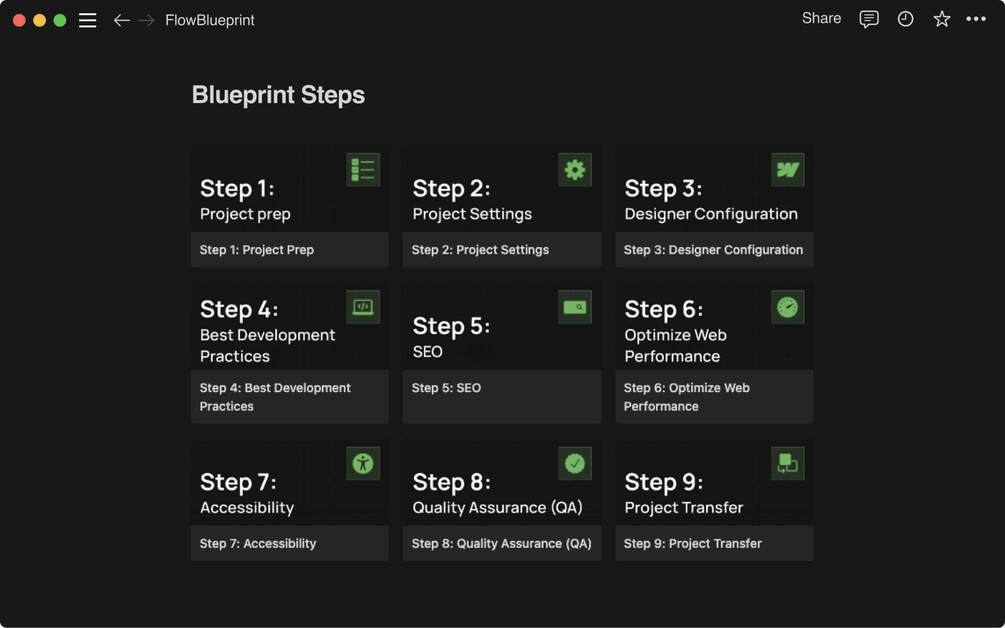The width and height of the screenshot is (1005, 628).
Task: Click the green gear icon on Step 2
Action: click(x=575, y=170)
